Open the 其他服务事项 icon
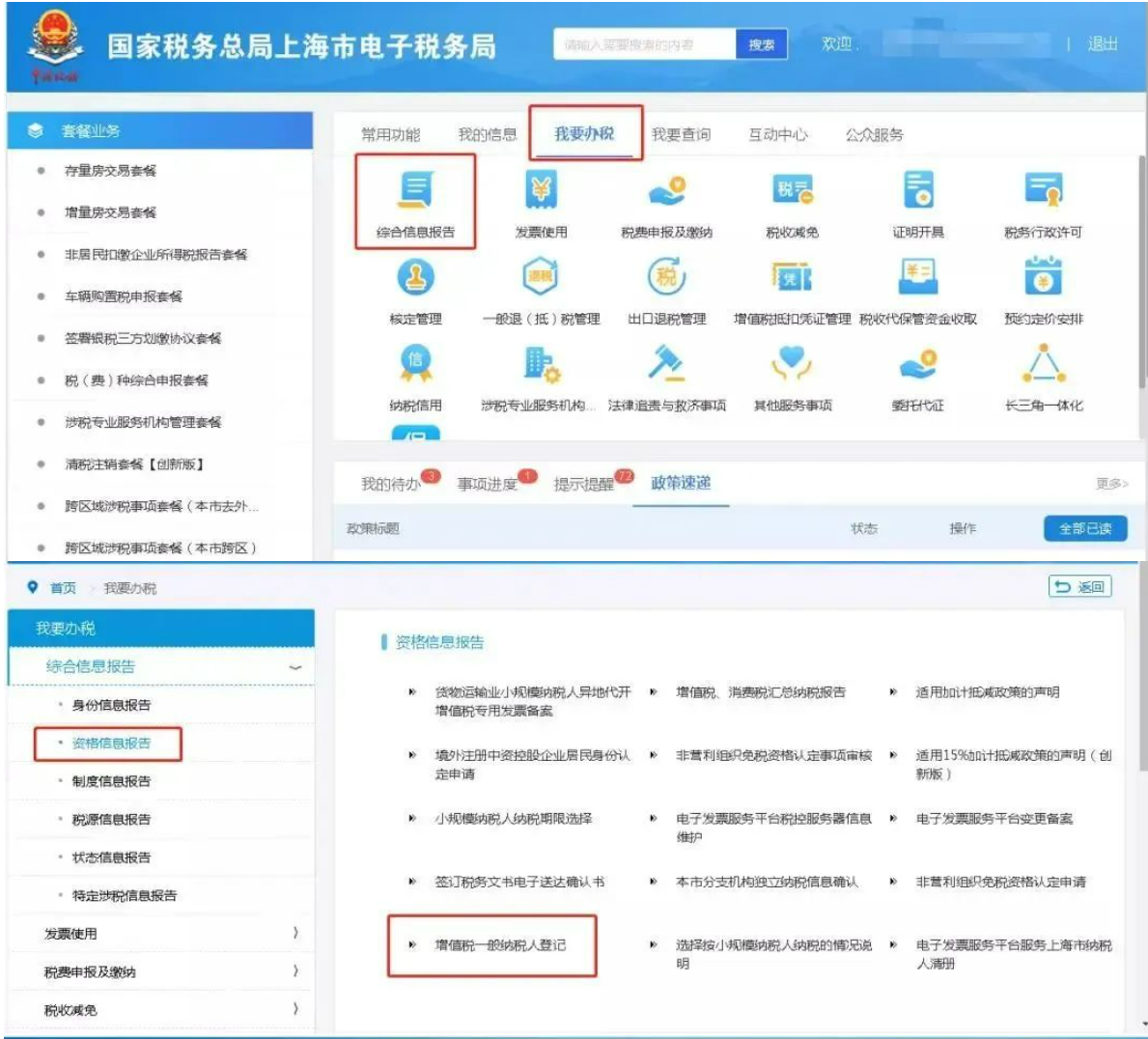This screenshot has width=1148, height=1039. click(792, 363)
